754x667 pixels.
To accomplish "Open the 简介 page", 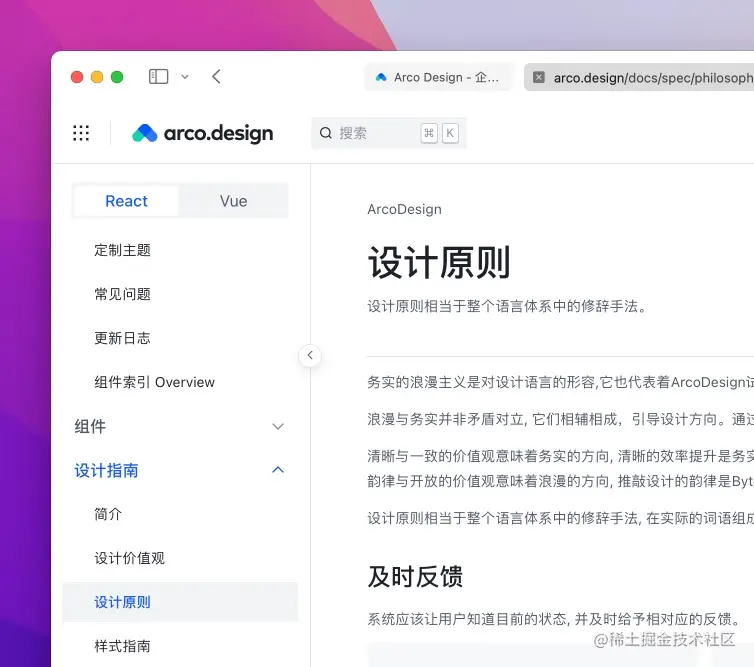I will tap(108, 514).
